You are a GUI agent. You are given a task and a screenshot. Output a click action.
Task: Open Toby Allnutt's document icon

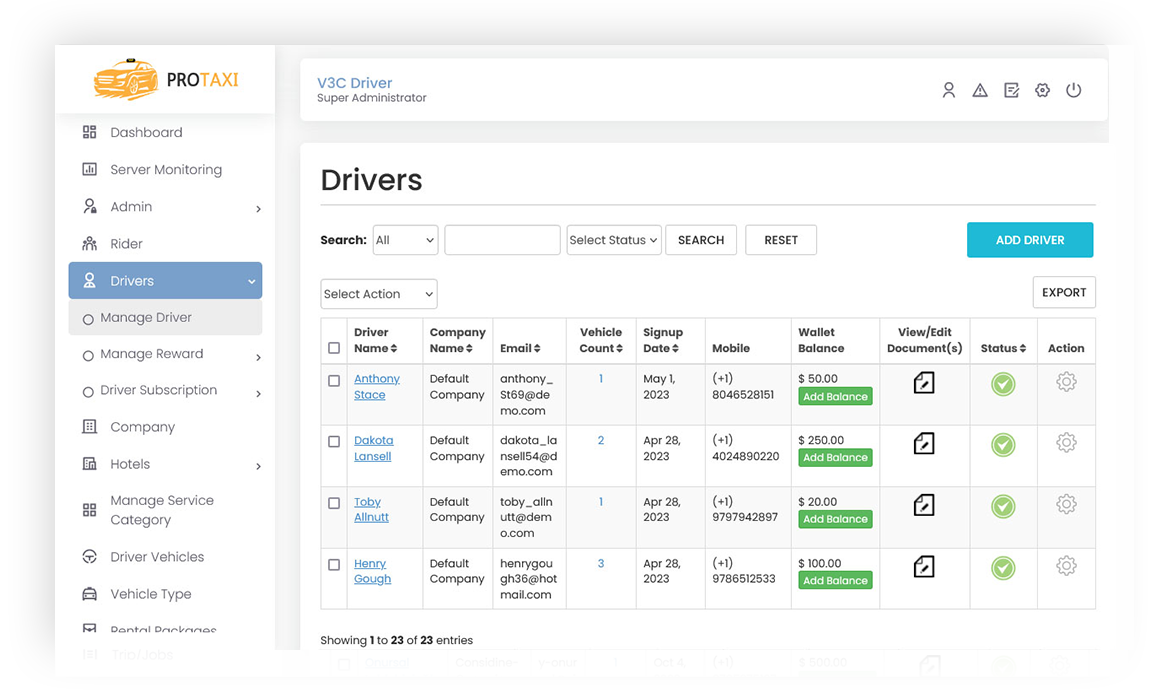click(x=924, y=505)
